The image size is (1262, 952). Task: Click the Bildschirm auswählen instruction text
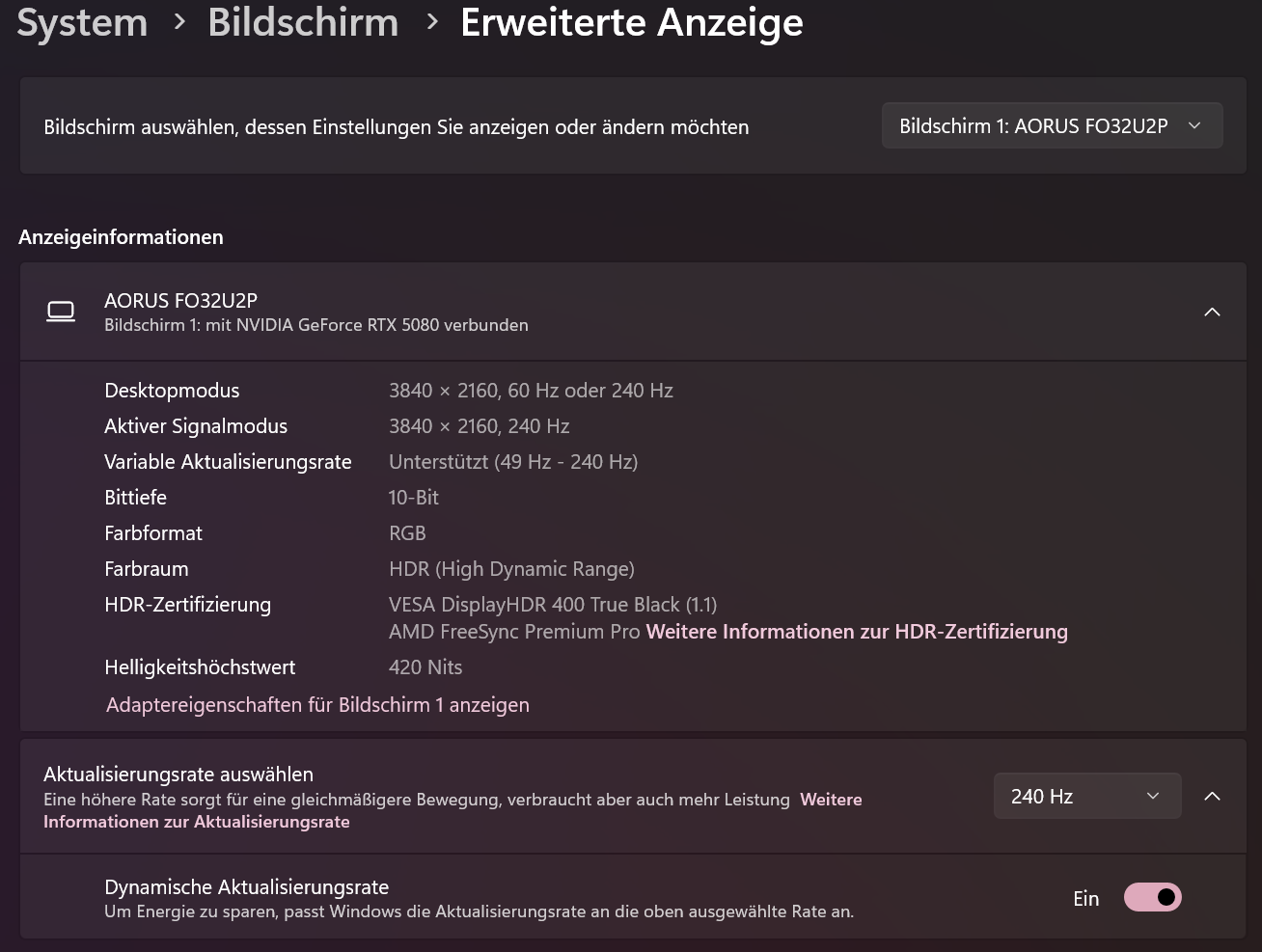click(397, 127)
